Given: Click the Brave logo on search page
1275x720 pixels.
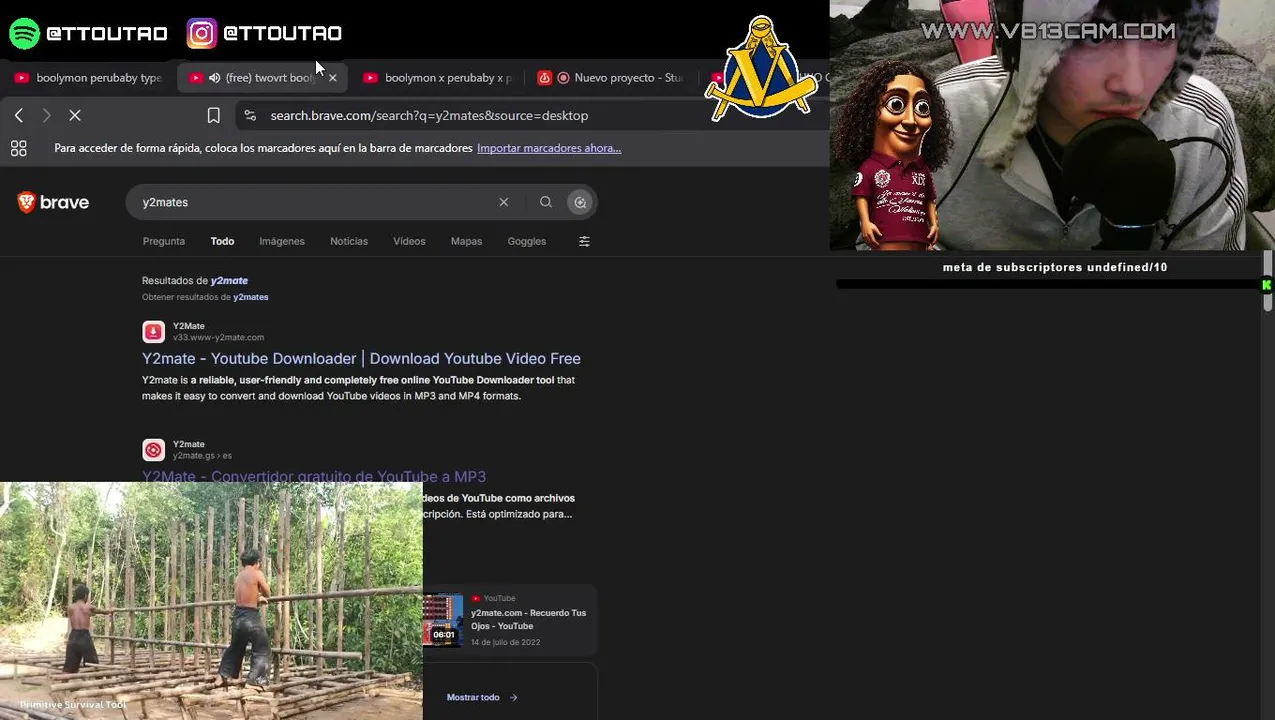Looking at the screenshot, I should point(53,202).
